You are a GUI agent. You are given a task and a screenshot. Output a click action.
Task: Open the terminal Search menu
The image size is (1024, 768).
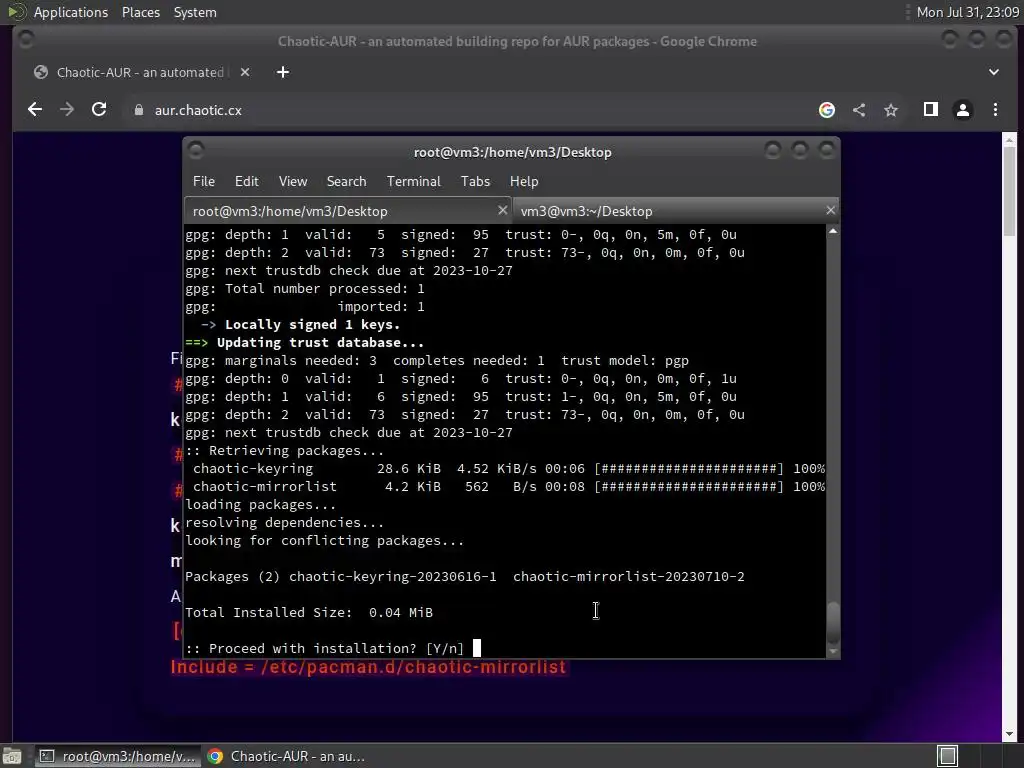346,181
